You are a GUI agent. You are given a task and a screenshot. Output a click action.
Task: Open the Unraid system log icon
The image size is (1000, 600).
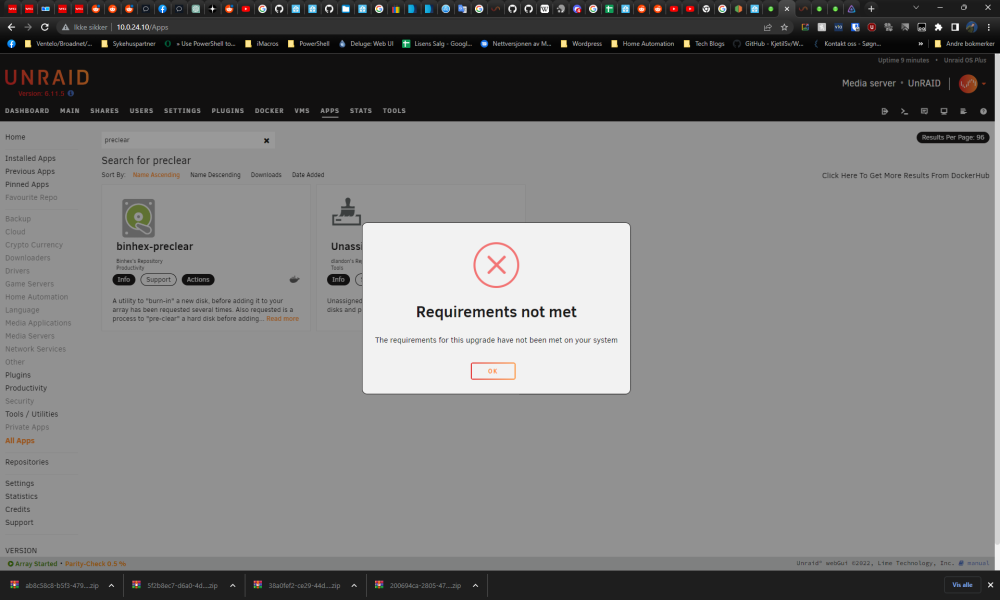pos(964,111)
